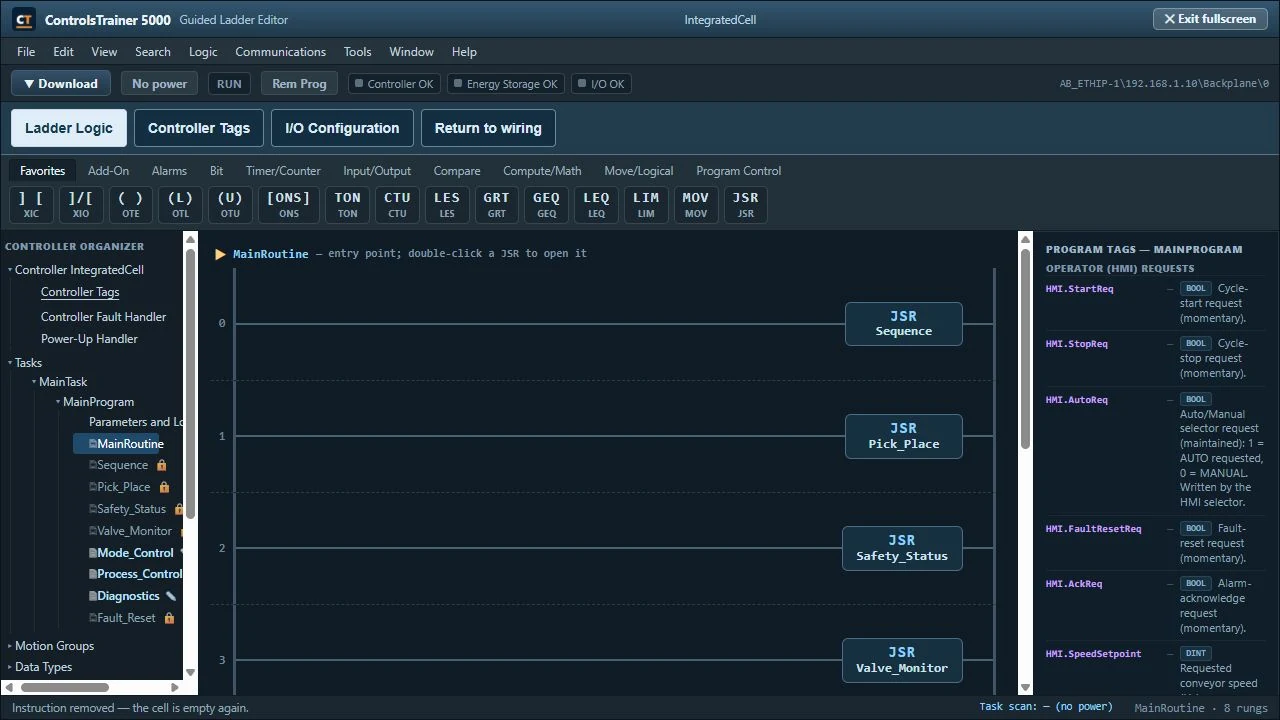
Task: Select the OTL latch instruction
Action: tap(180, 204)
